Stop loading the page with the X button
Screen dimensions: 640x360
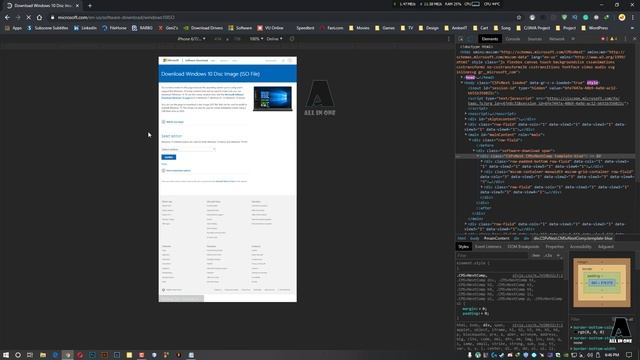click(x=29, y=18)
